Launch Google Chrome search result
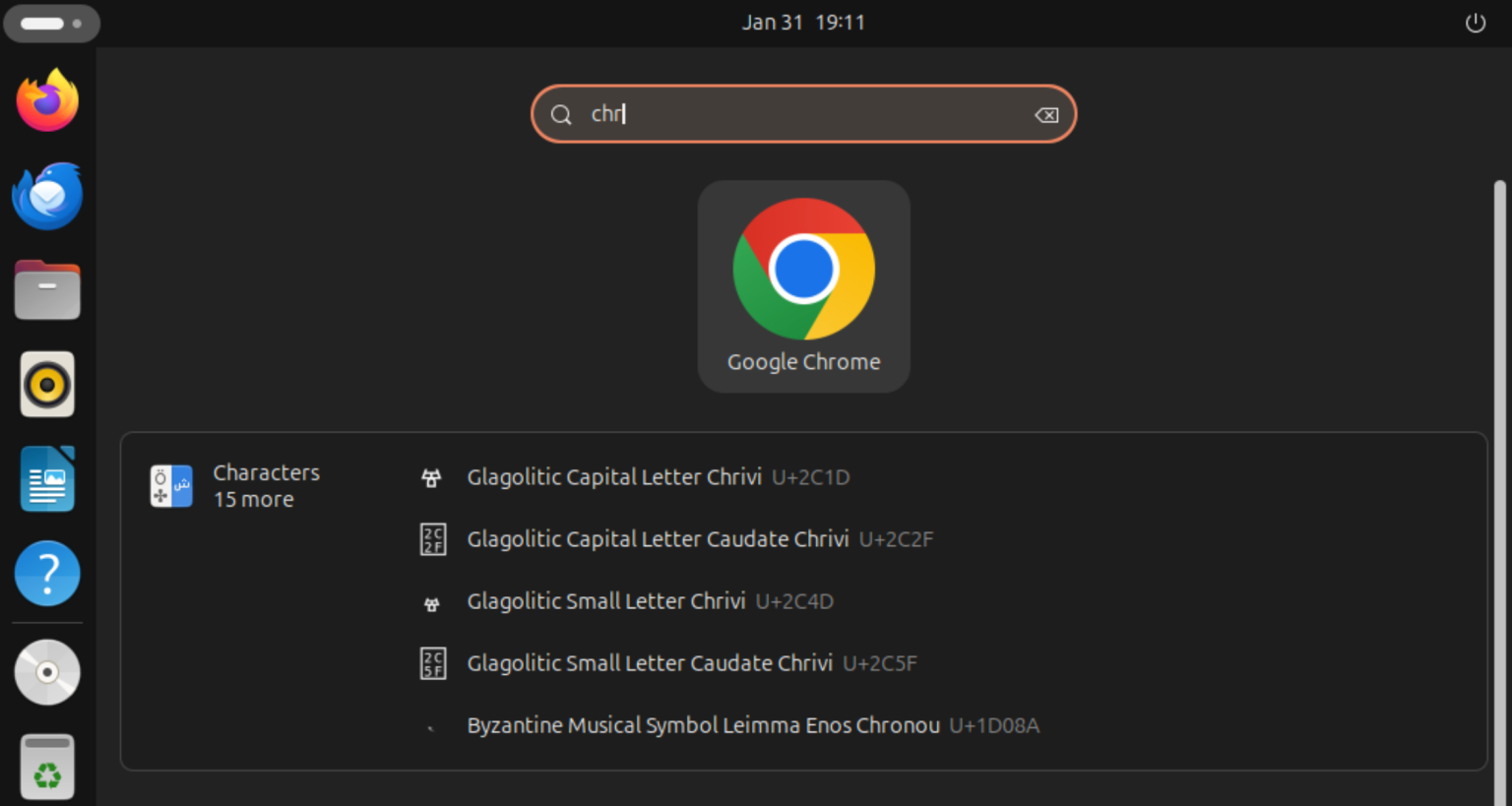1512x806 pixels. pos(803,286)
